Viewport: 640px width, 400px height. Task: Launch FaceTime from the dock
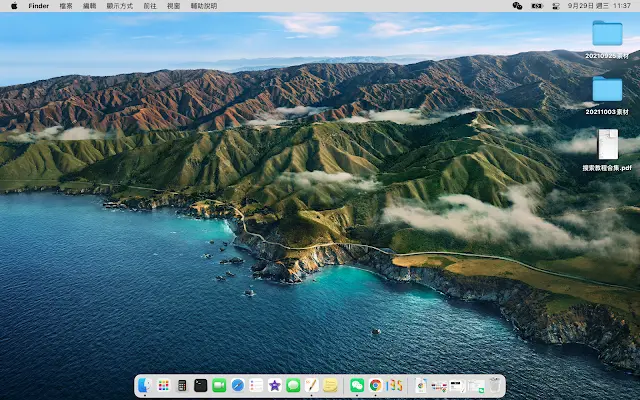(x=219, y=385)
